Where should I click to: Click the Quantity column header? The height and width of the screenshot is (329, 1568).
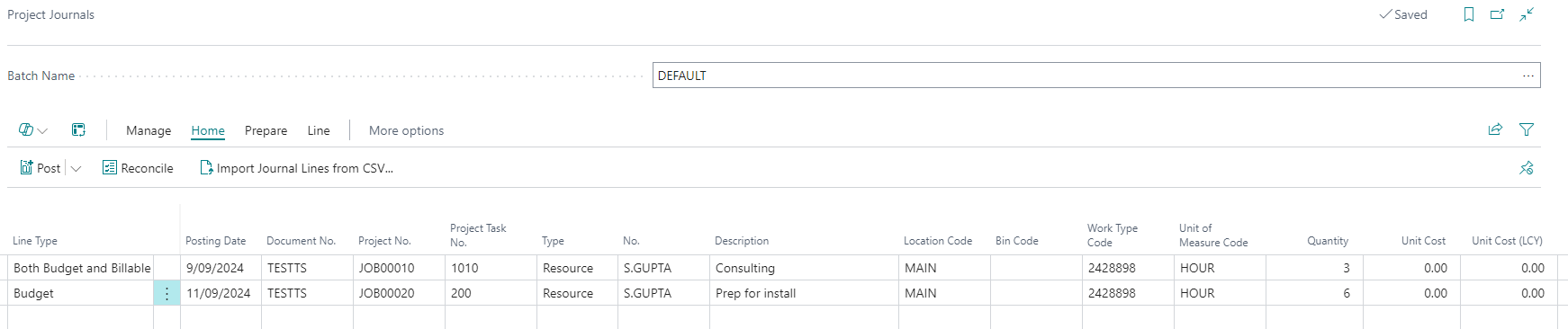pyautogui.click(x=1328, y=241)
